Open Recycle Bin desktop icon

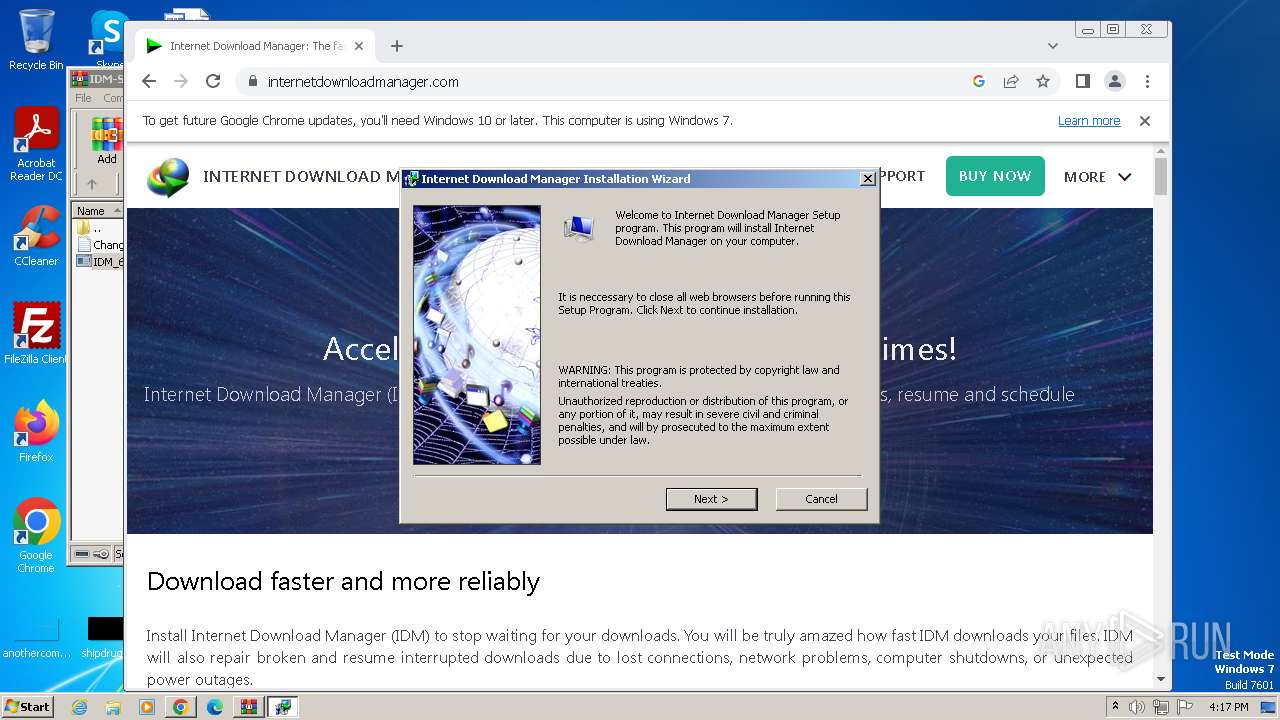click(36, 40)
